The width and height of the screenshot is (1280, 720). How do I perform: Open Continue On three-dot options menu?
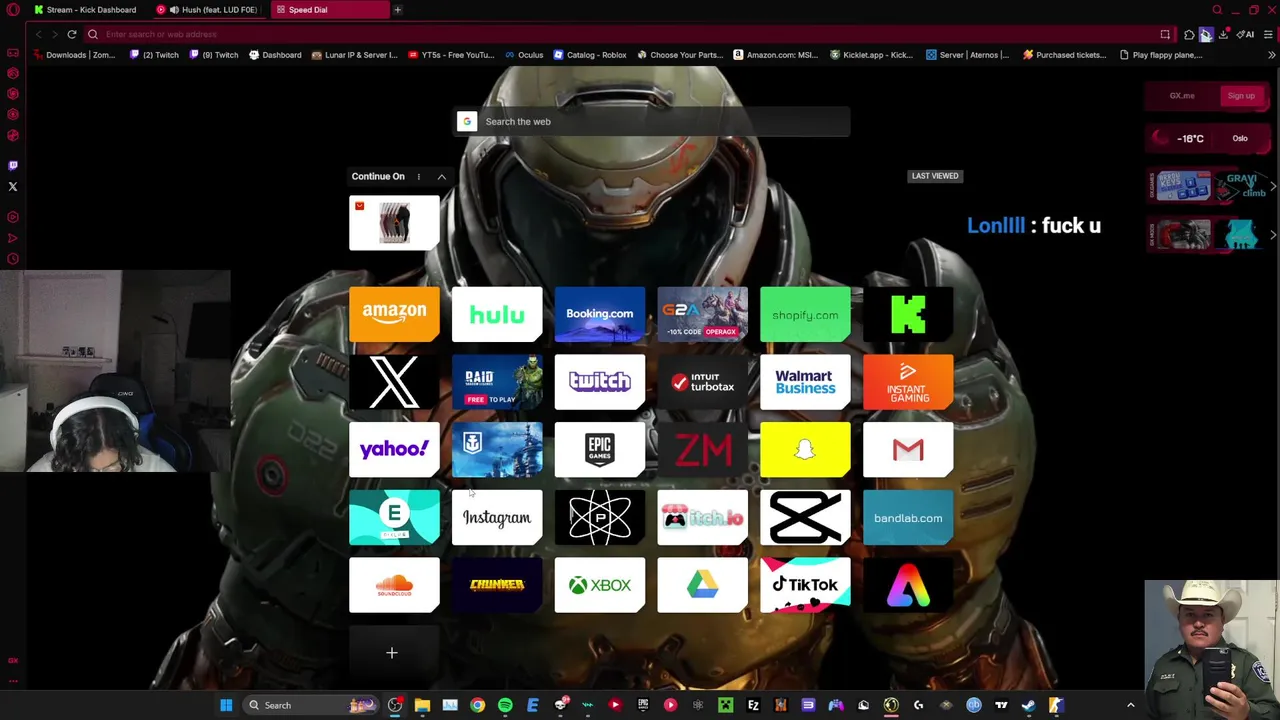(419, 177)
